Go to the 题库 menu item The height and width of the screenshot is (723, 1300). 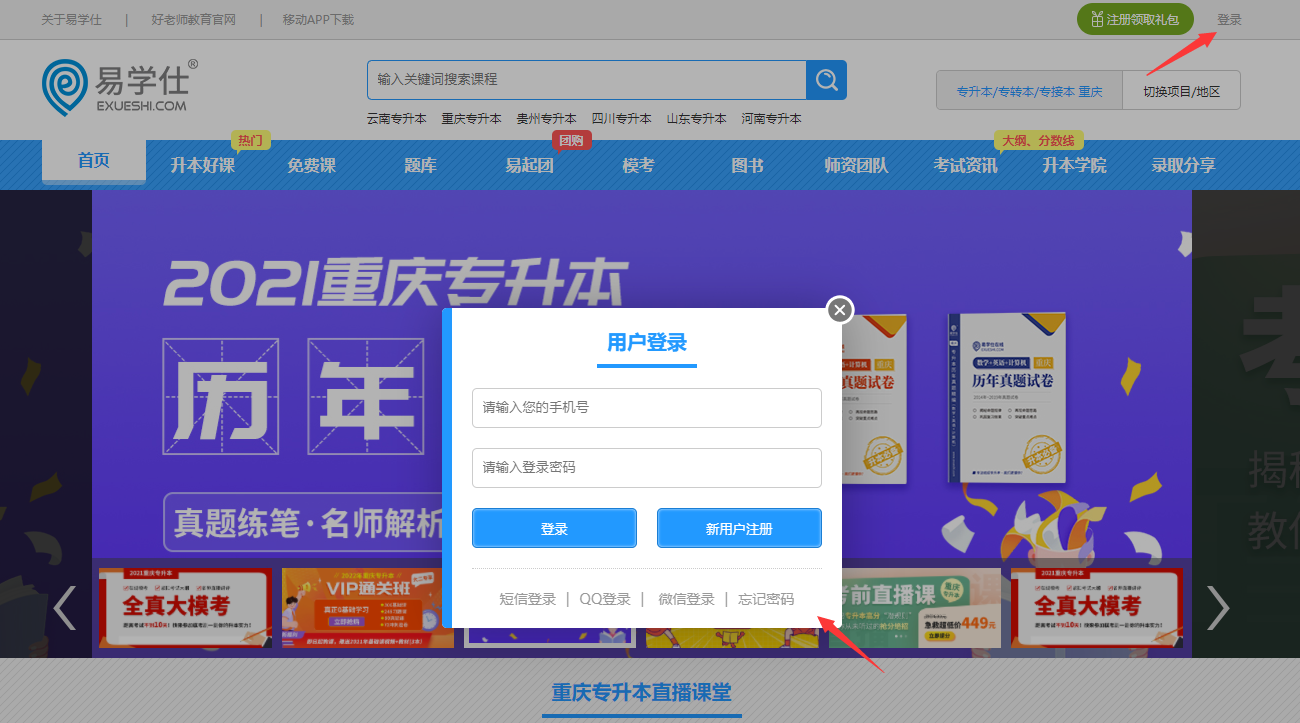(x=420, y=165)
